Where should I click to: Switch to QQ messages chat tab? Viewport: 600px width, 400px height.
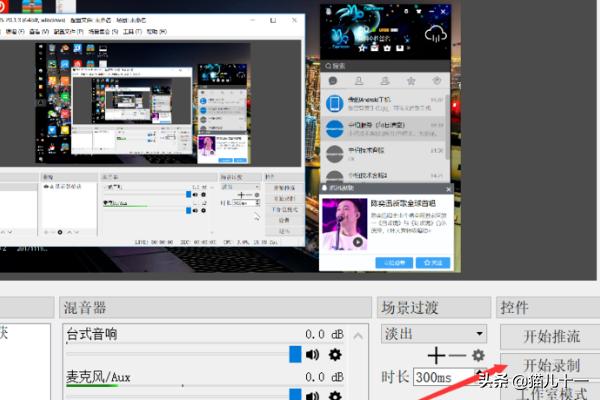point(333,81)
